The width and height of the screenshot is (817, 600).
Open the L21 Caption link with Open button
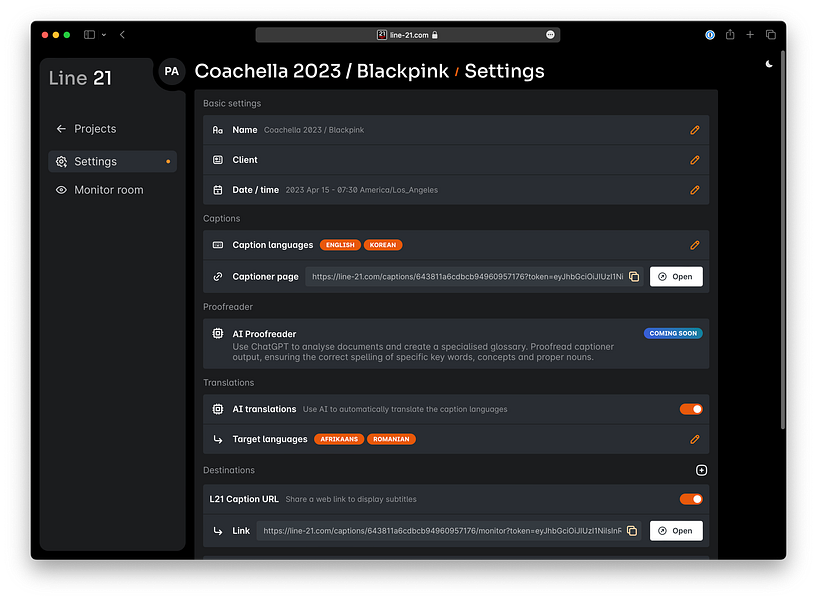676,531
